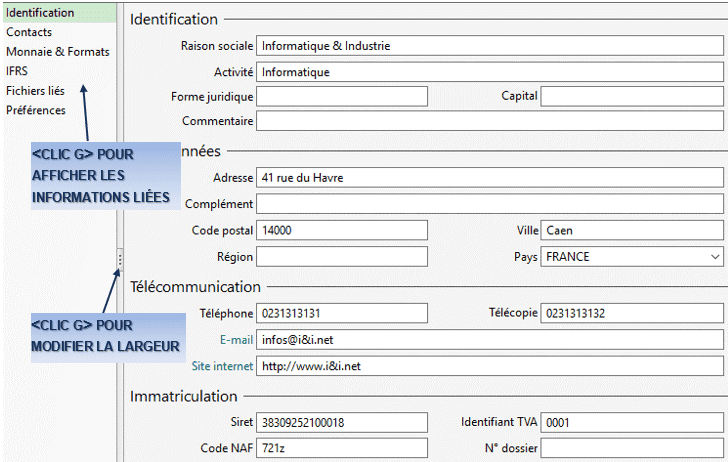728x462 pixels.
Task: Click the Raison sociale field
Action: coord(490,46)
